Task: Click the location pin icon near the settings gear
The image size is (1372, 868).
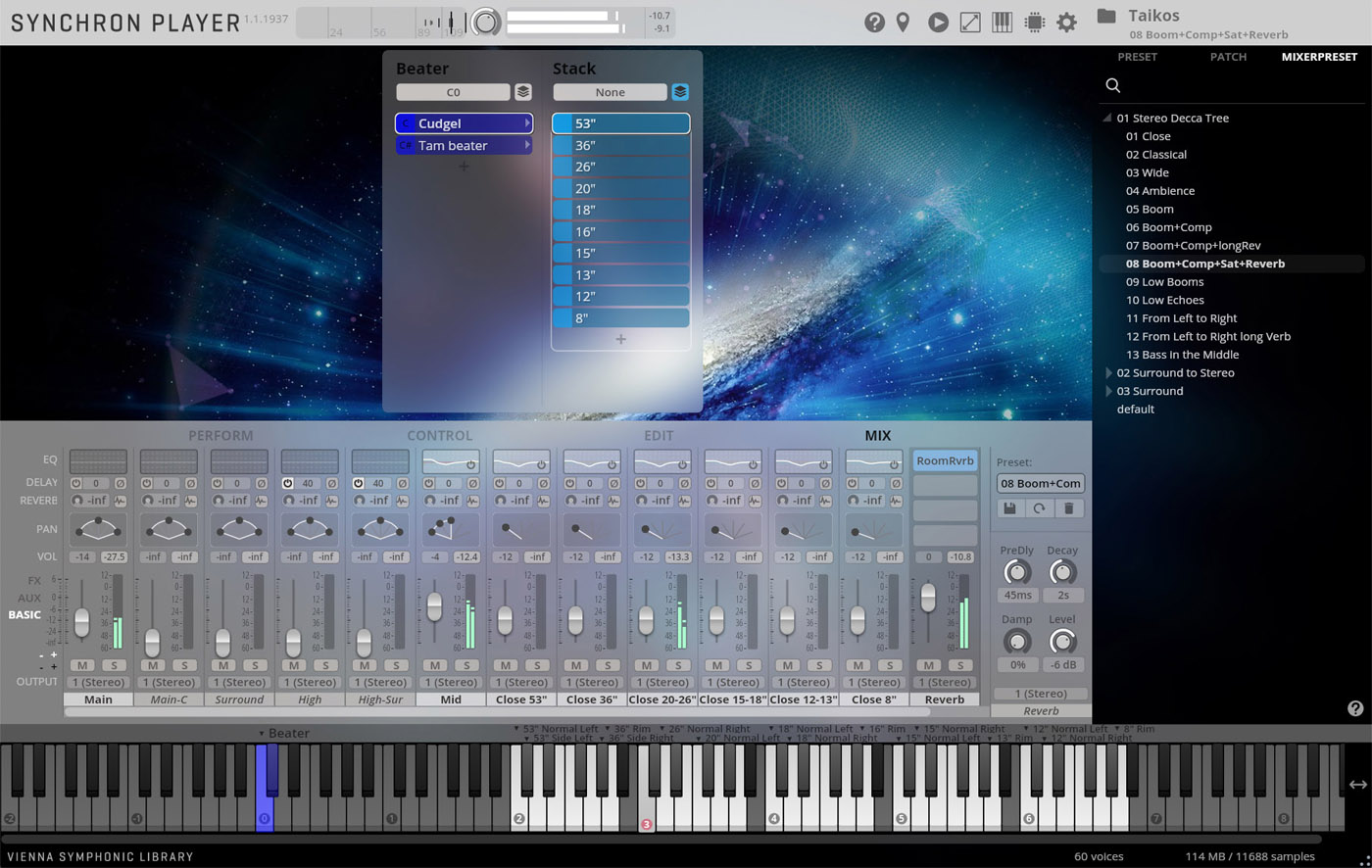Action: [903, 22]
